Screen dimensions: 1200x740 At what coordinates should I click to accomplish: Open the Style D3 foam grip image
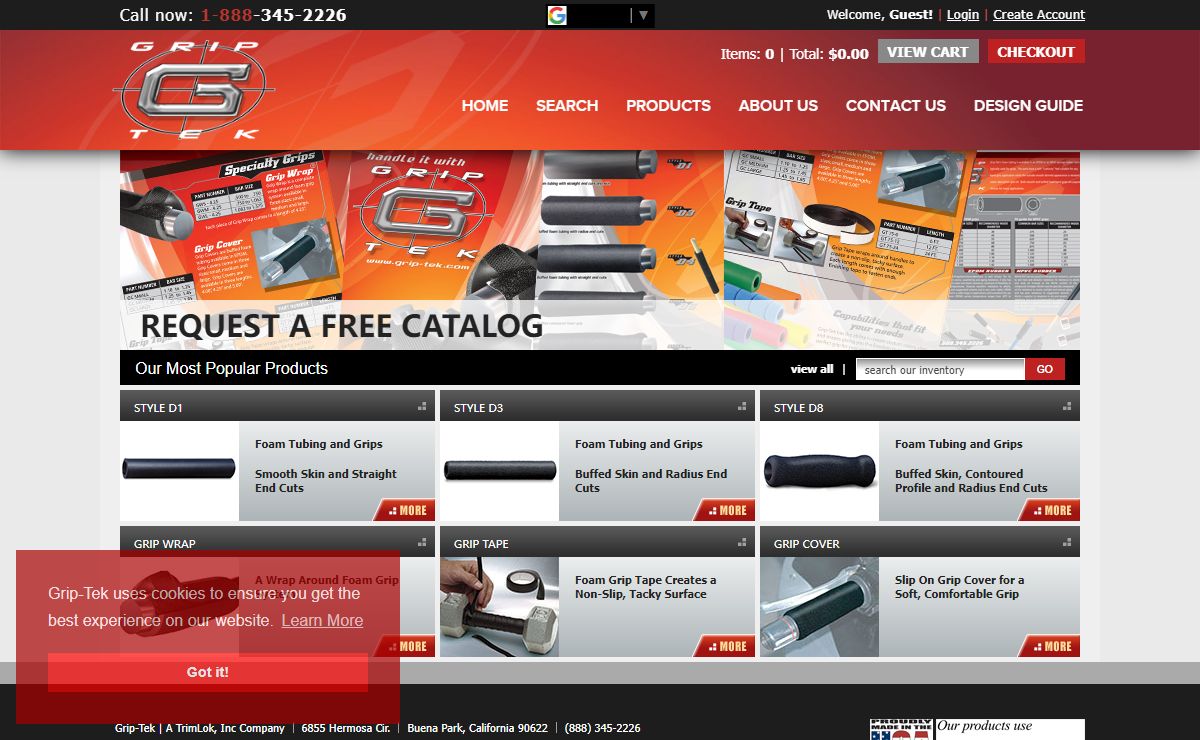[499, 469]
